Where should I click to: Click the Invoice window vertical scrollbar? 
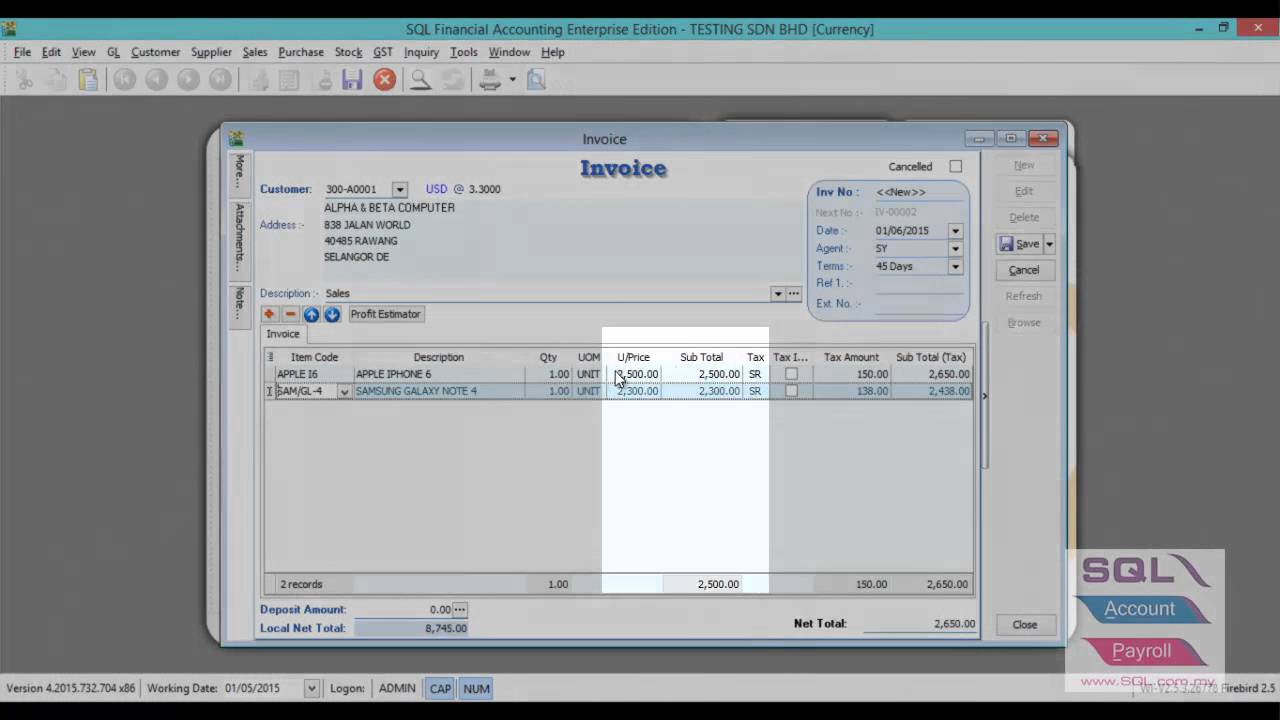point(985,395)
